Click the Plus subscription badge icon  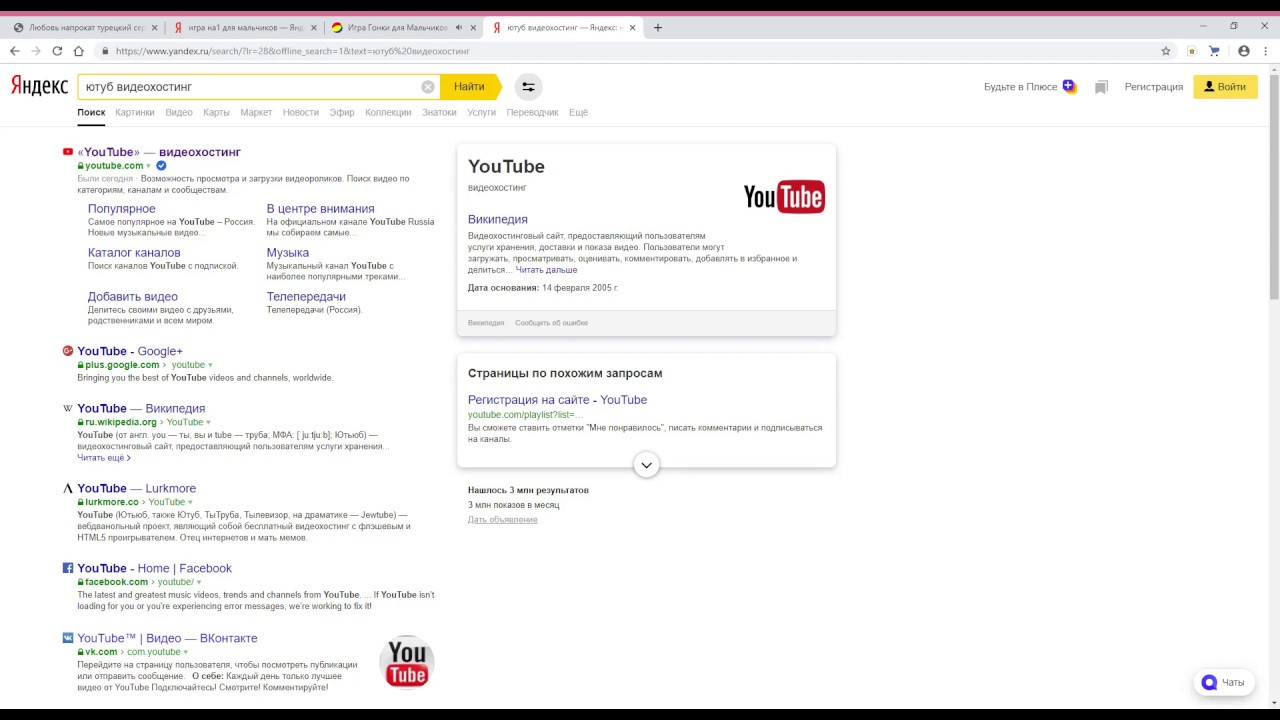coord(1069,86)
